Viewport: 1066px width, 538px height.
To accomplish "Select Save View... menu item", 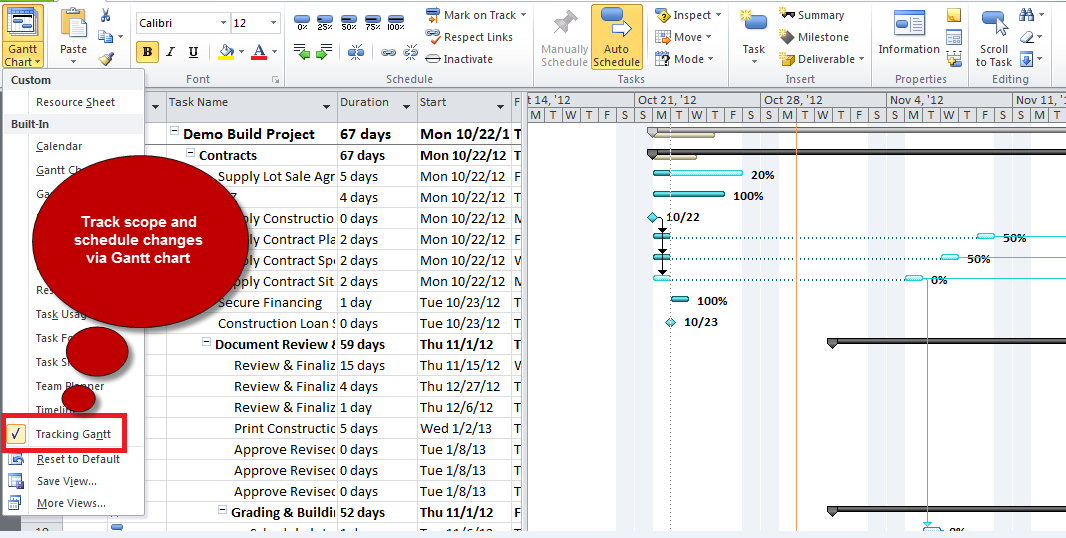I will 67,481.
